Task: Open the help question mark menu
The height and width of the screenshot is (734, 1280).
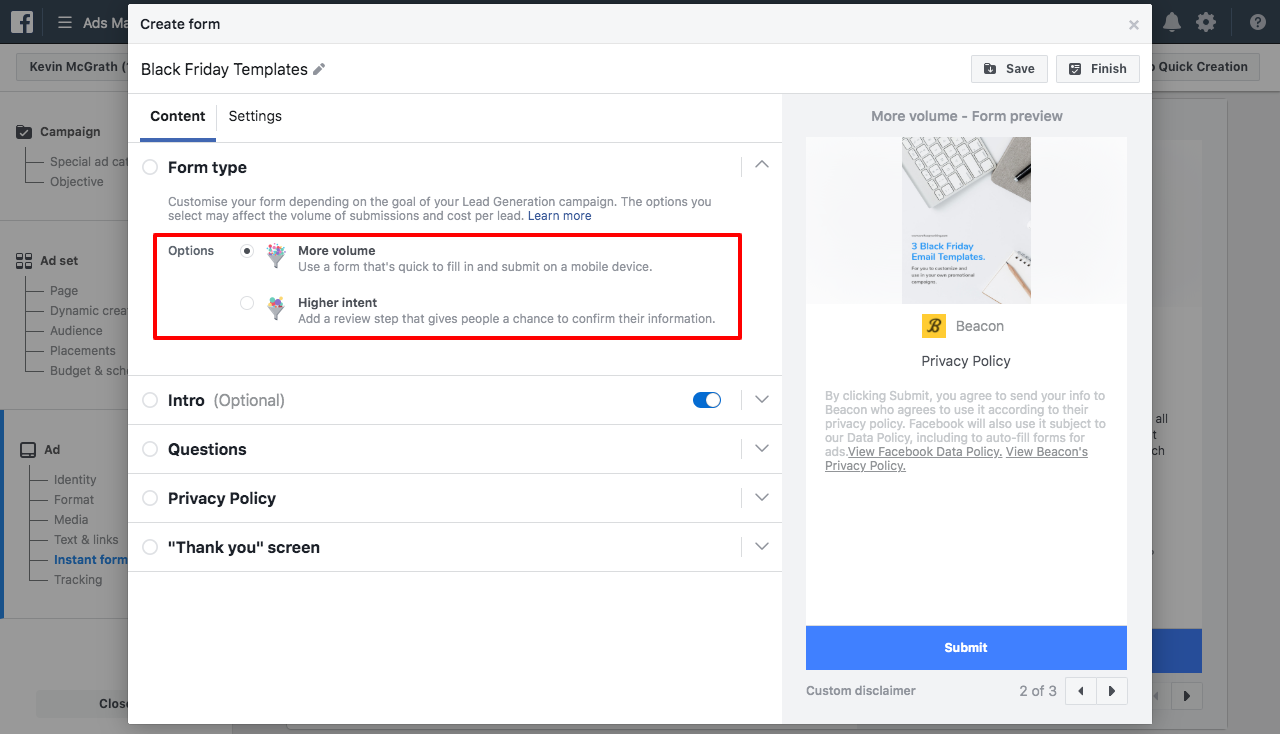Action: click(x=1257, y=21)
